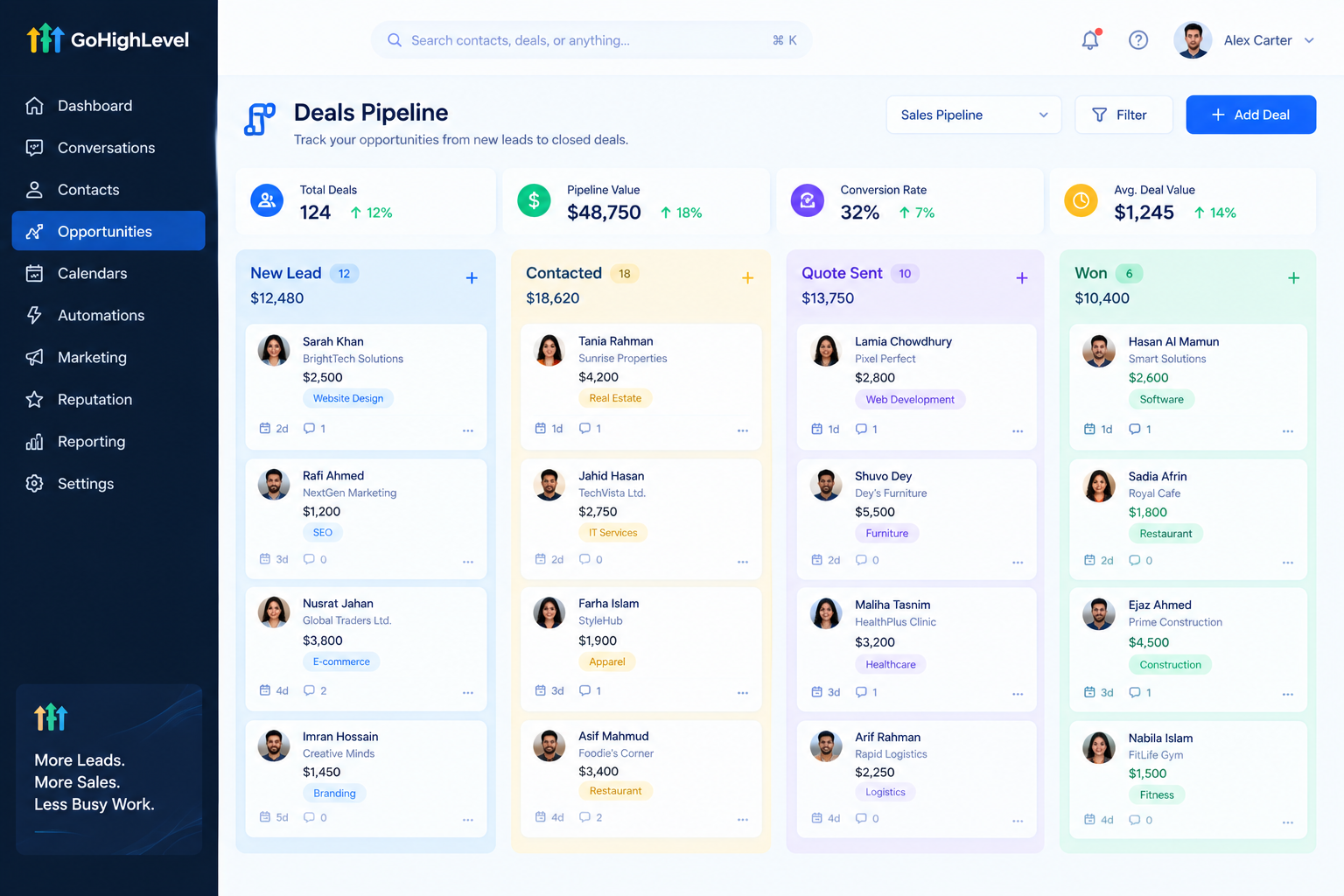The width and height of the screenshot is (1344, 896).
Task: Open the Filter button
Action: pos(1123,115)
